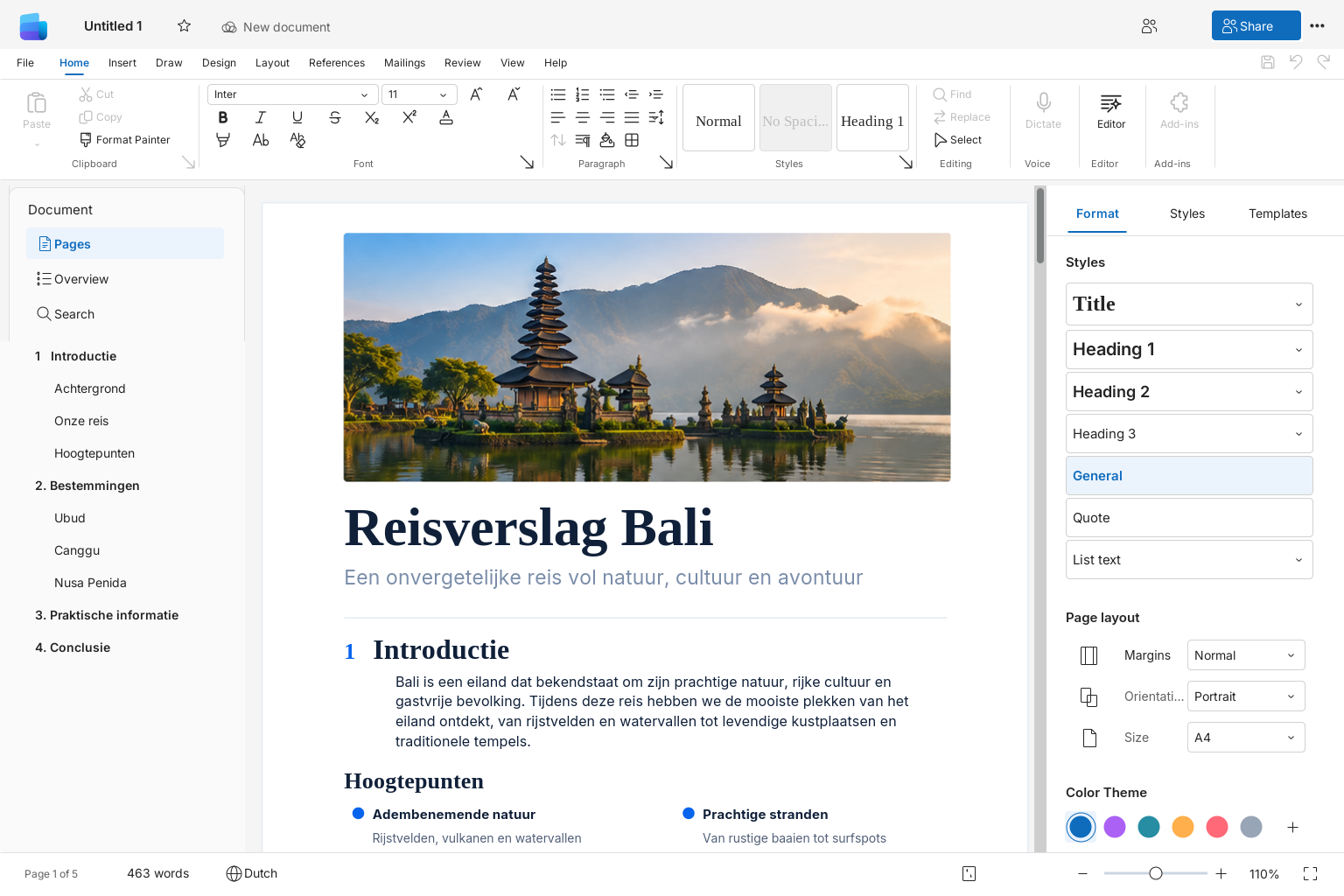1344x896 pixels.
Task: Expand the Heading 1 style dropdown
Action: click(x=1298, y=350)
